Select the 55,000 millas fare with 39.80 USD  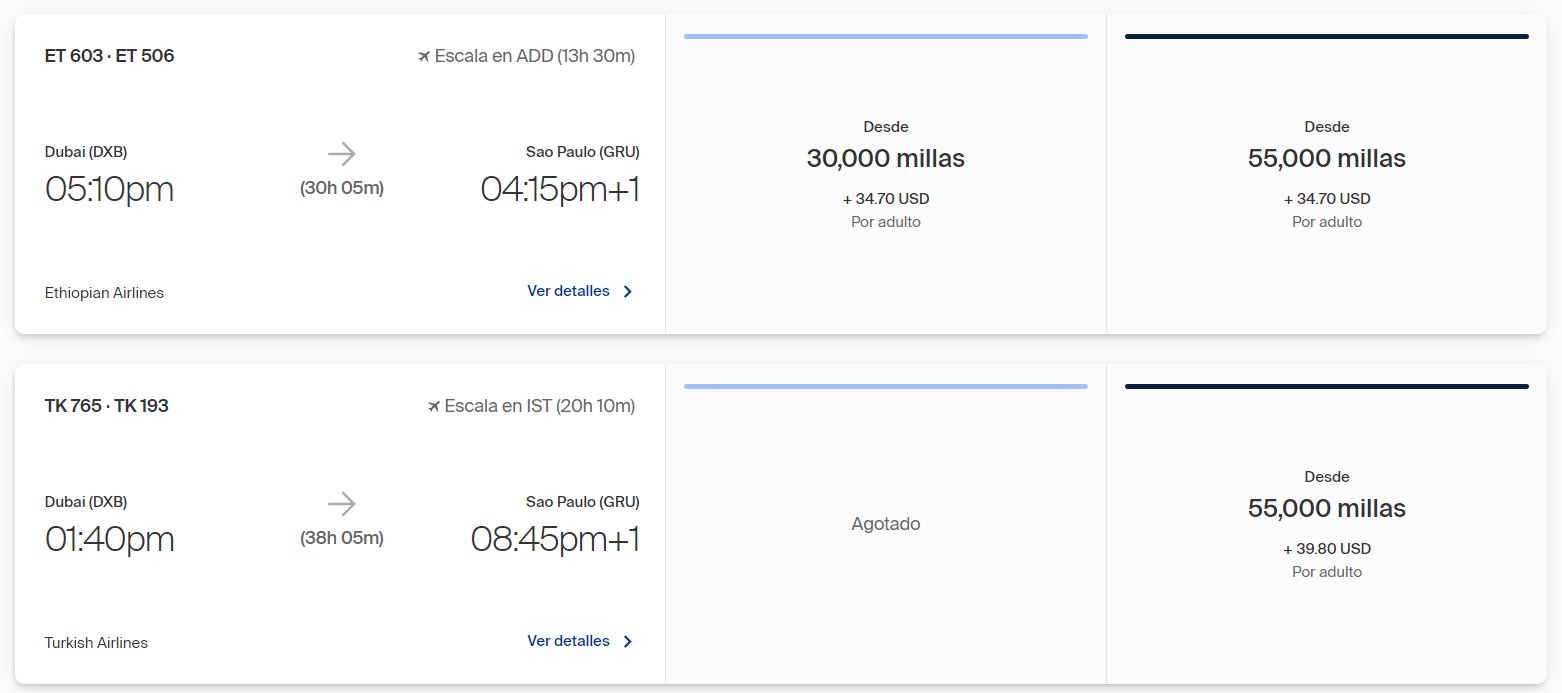[x=1327, y=524]
